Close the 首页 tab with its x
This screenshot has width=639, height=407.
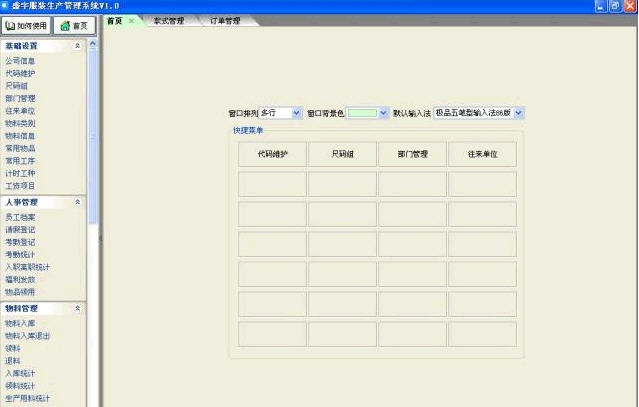point(131,21)
